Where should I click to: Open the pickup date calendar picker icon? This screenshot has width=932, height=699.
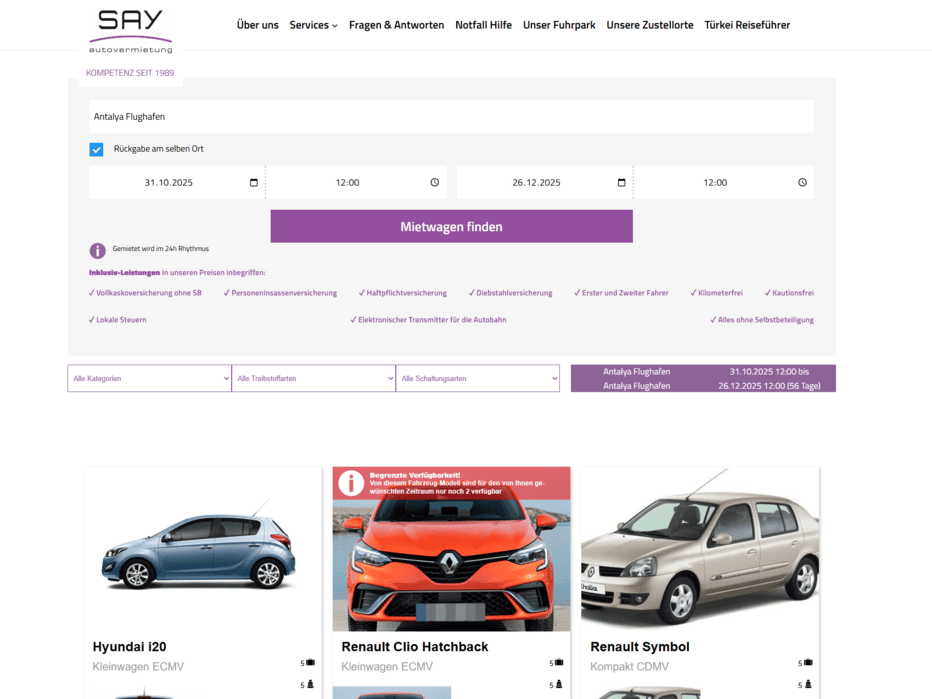(x=254, y=183)
